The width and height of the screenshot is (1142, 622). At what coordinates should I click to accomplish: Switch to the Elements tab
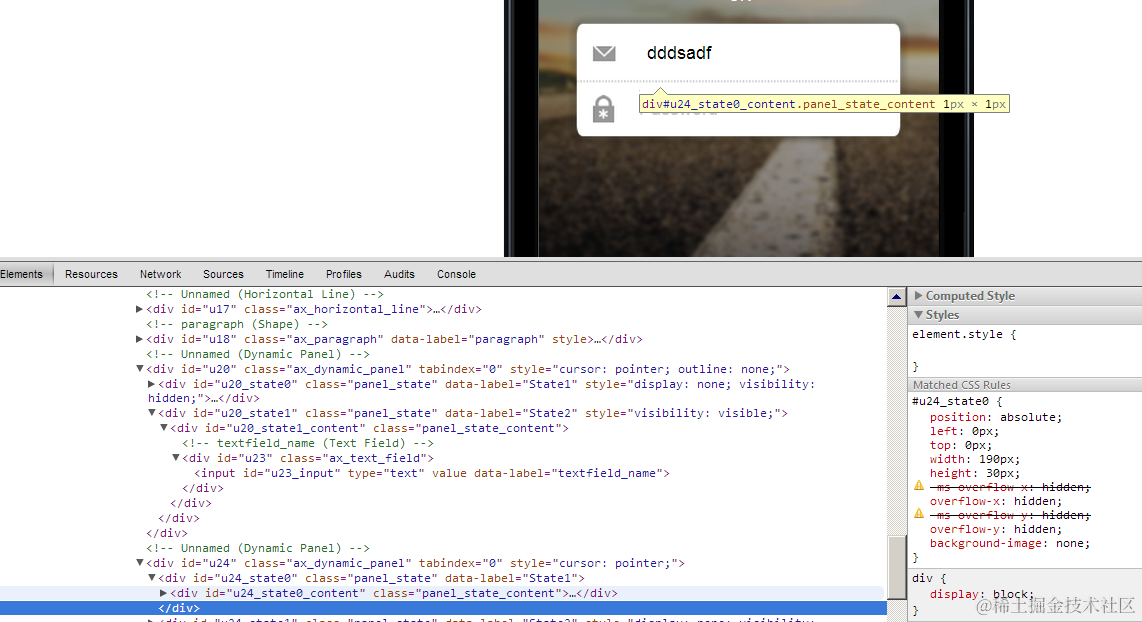22,274
